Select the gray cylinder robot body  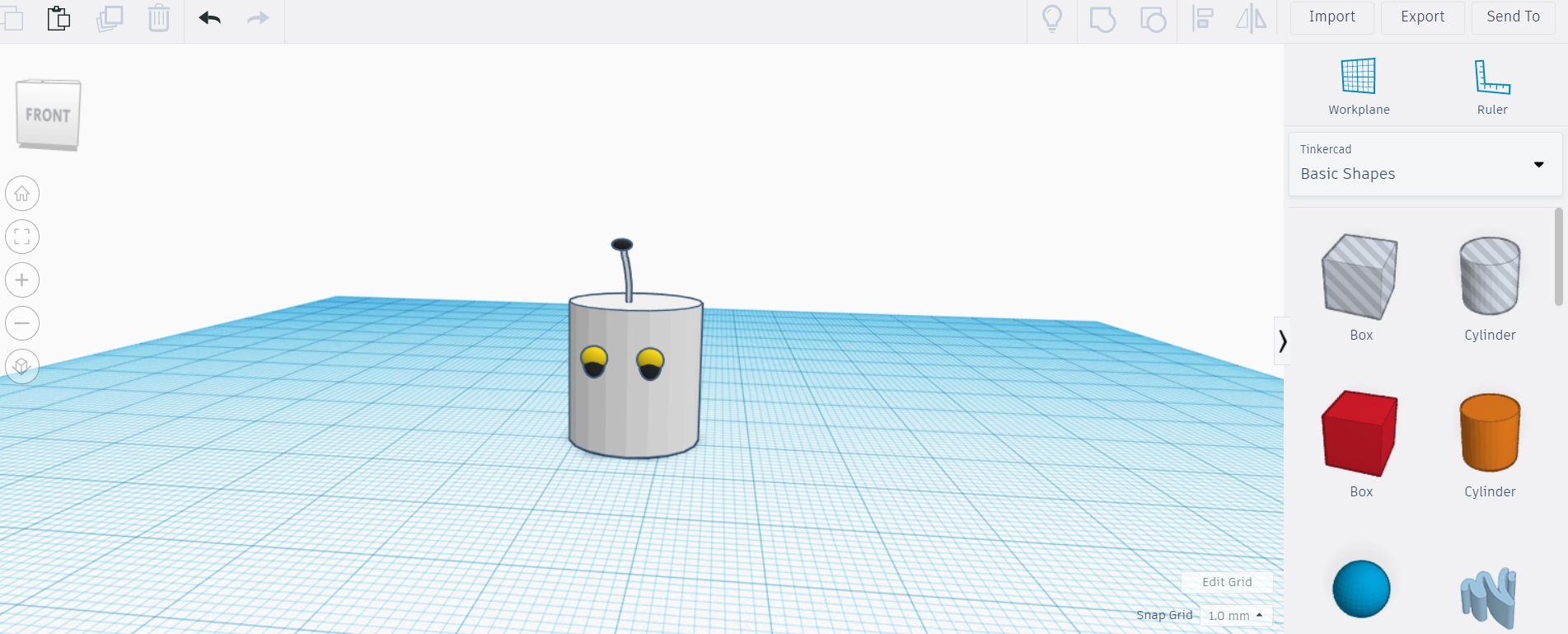point(634,412)
